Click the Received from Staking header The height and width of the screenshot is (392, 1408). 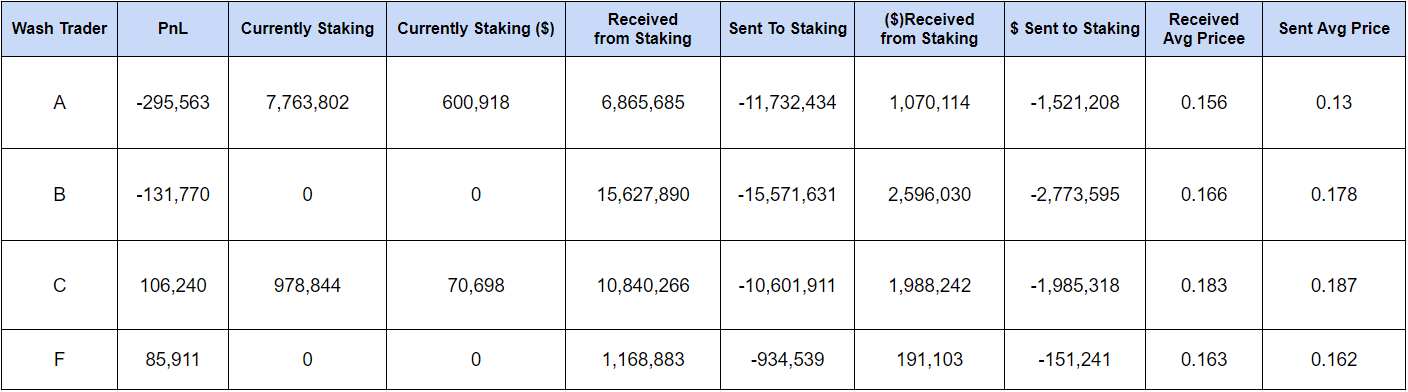pos(643,29)
